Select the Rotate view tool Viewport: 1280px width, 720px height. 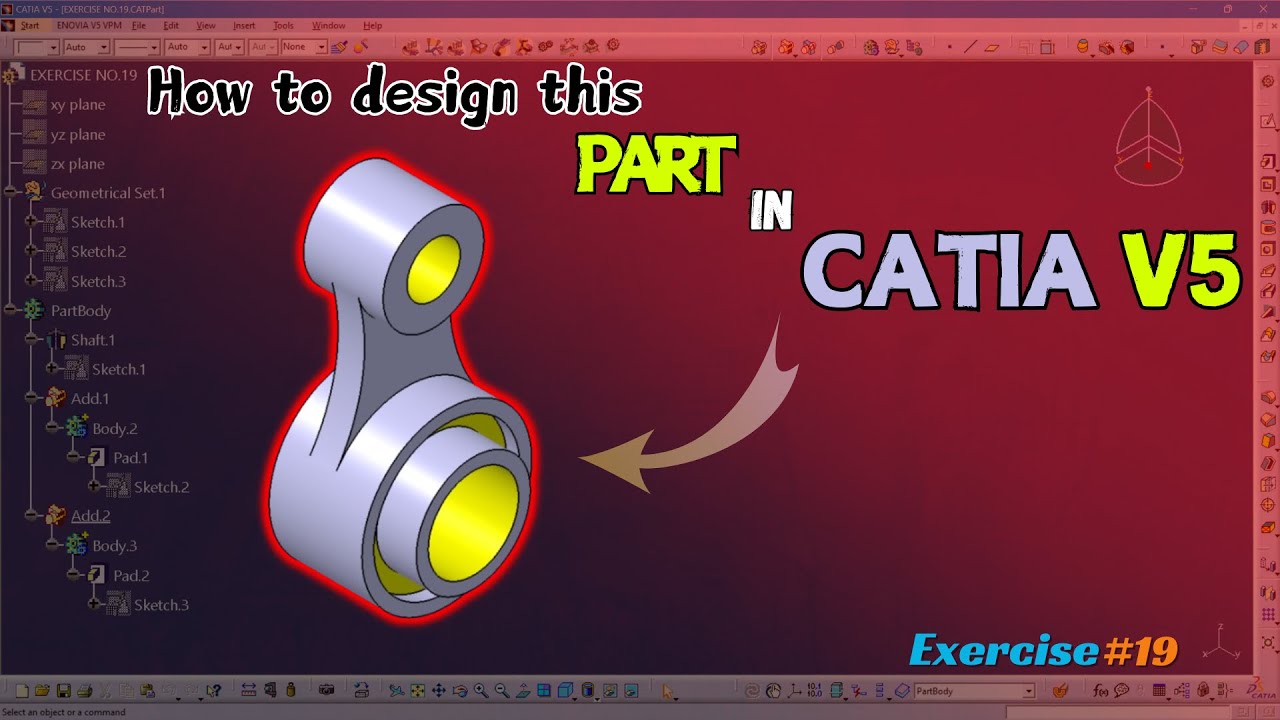click(459, 690)
